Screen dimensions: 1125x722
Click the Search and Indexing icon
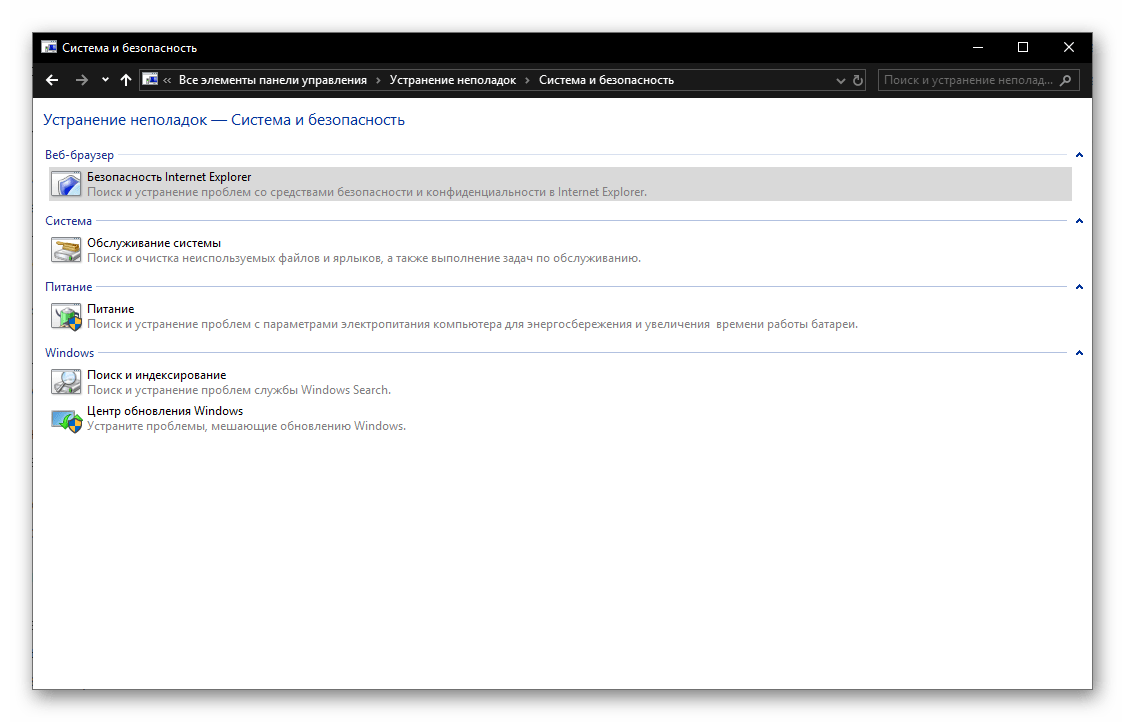click(66, 382)
